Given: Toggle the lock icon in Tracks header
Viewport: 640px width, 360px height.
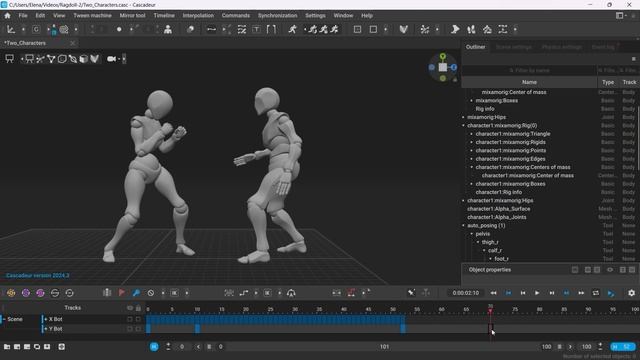Looking at the screenshot, I should (138, 308).
